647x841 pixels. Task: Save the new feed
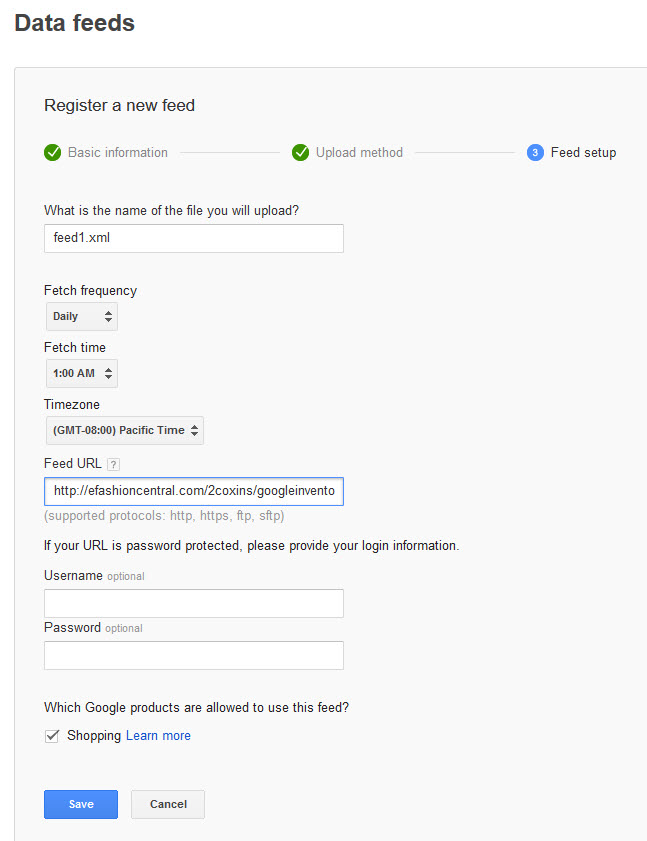81,804
